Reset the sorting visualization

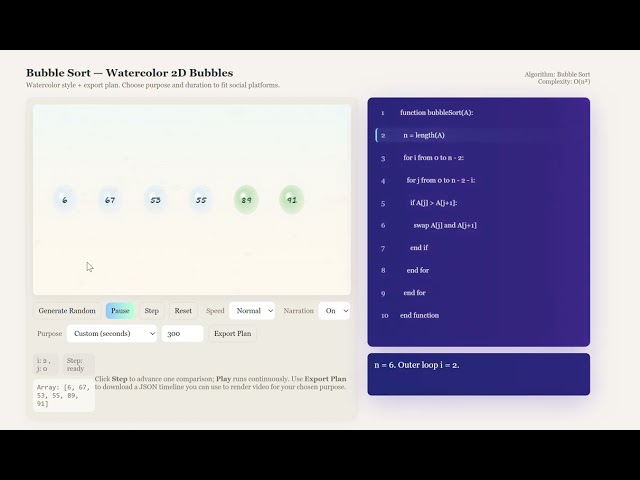click(x=183, y=311)
